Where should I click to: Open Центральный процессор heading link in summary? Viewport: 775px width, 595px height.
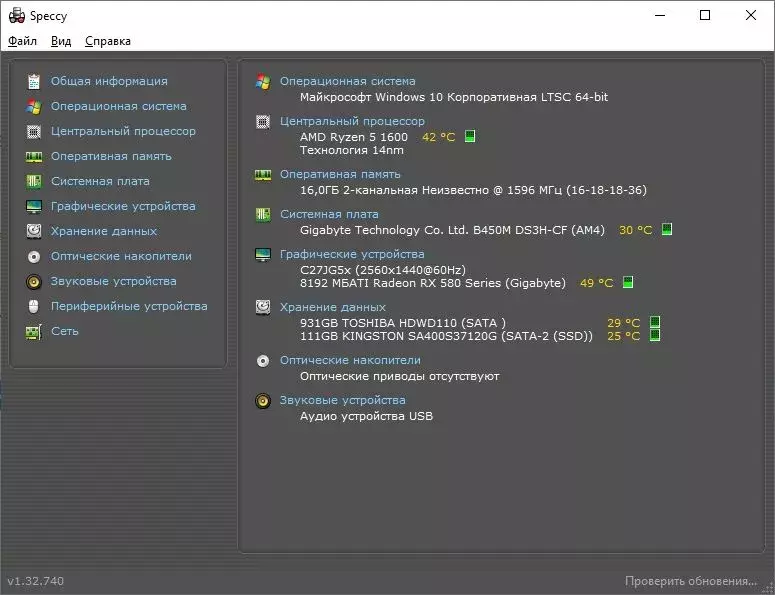[x=352, y=121]
